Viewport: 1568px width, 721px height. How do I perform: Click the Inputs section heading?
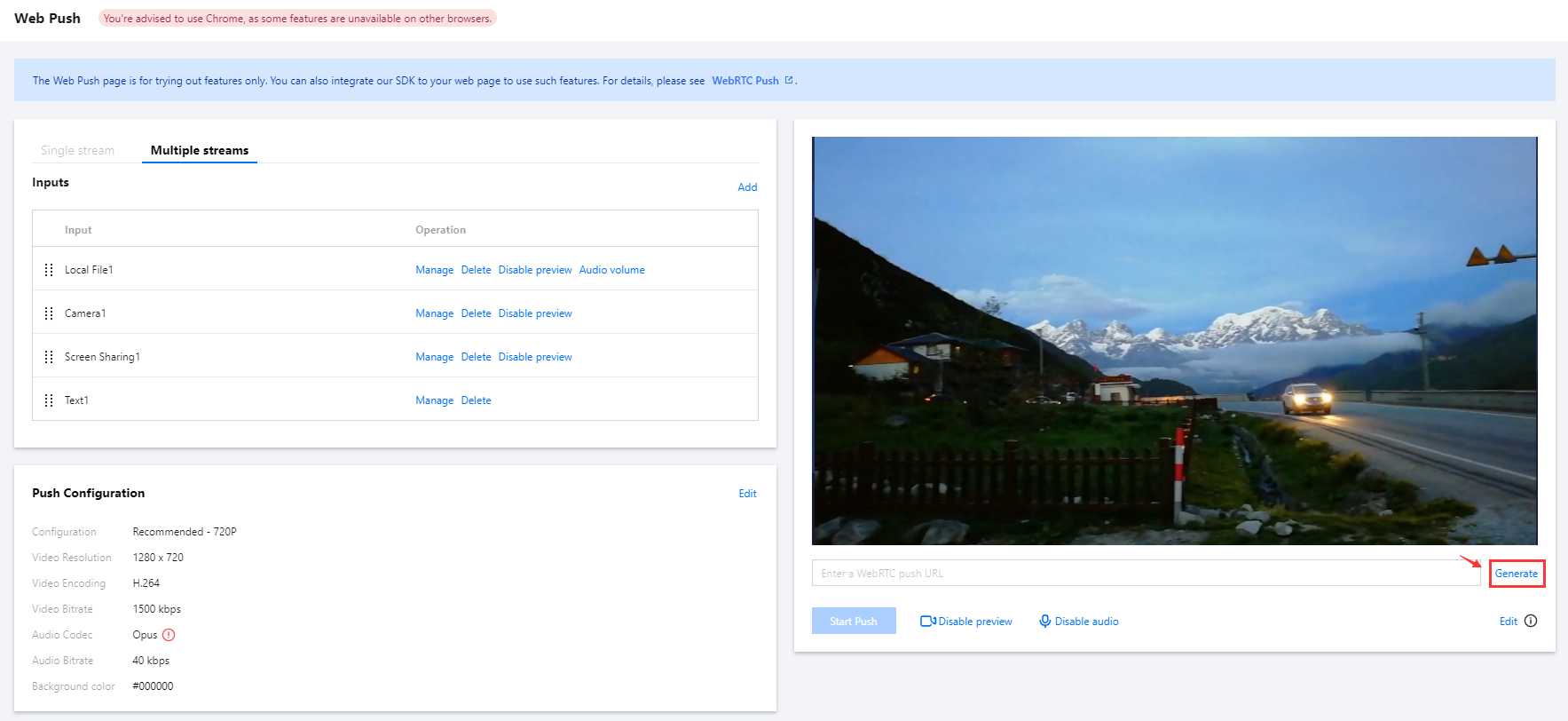pos(51,182)
